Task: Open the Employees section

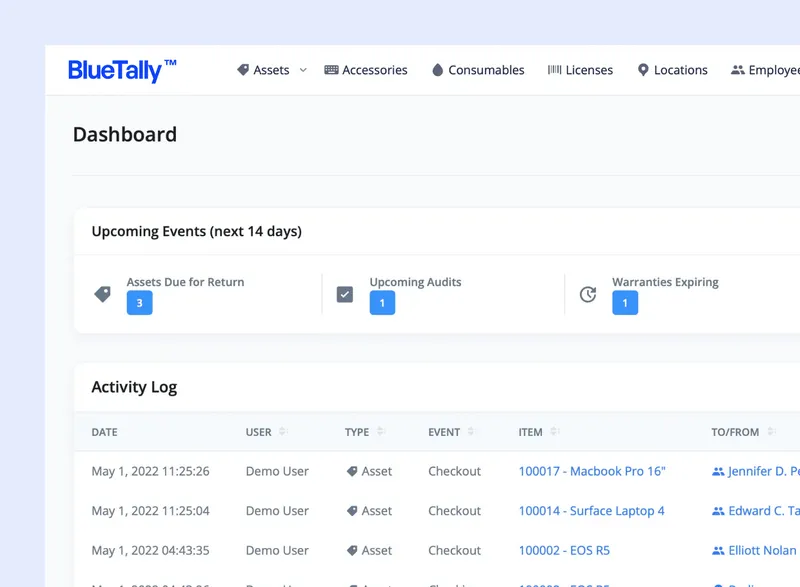Action: [x=765, y=70]
